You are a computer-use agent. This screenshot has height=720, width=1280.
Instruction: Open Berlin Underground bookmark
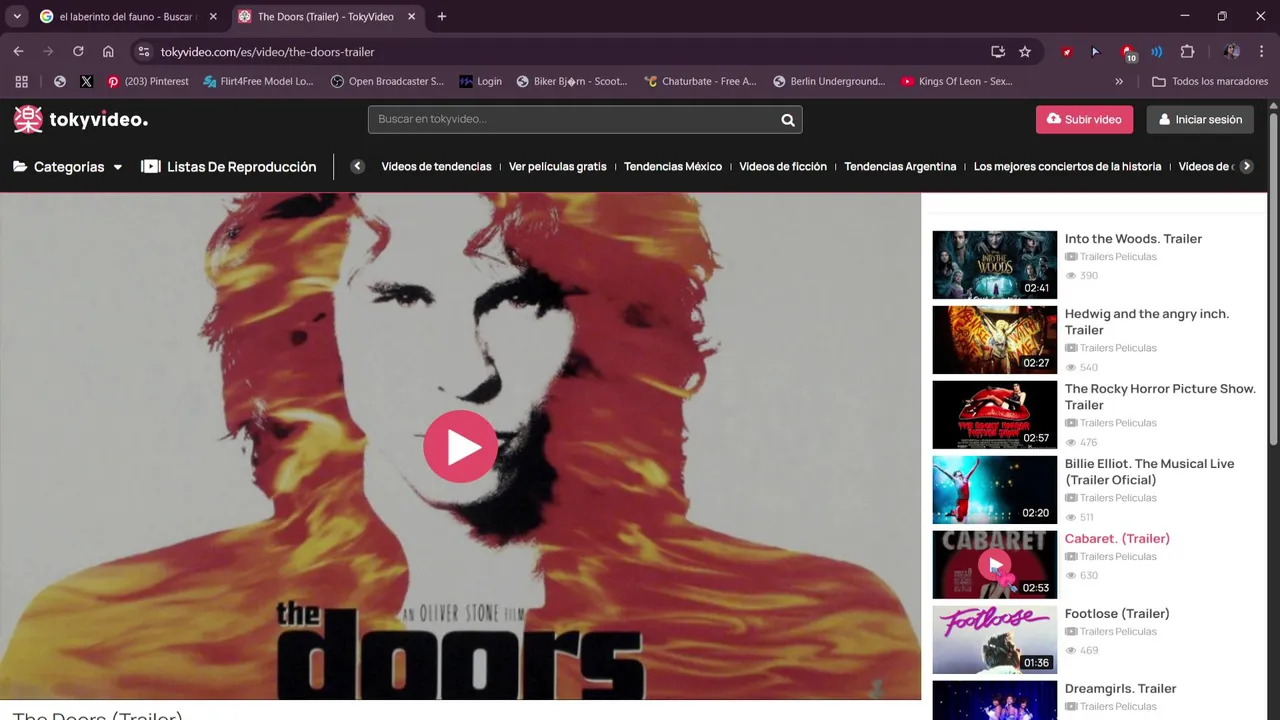pyautogui.click(x=829, y=82)
